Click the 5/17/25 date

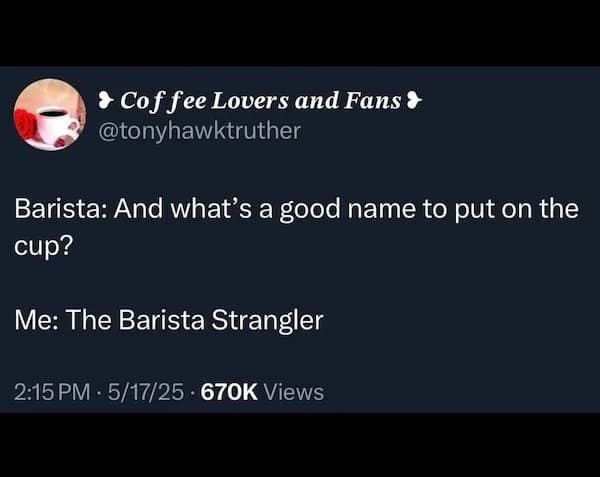[145, 392]
